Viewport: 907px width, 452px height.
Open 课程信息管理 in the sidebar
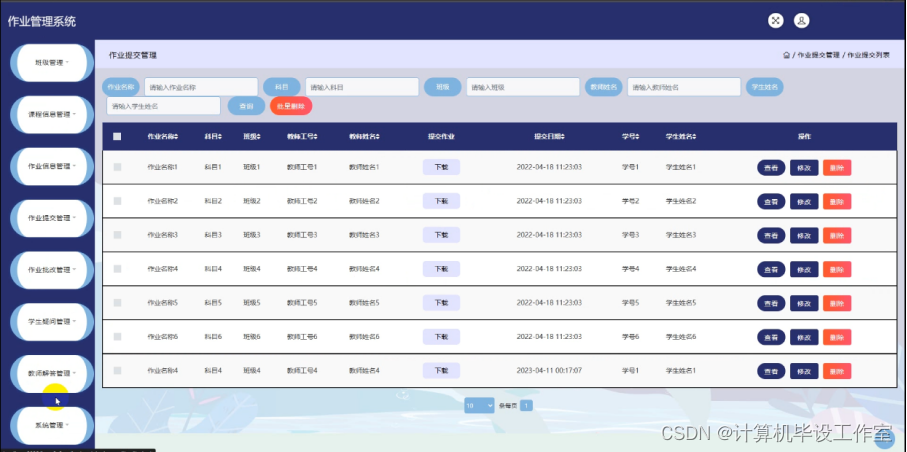tap(52, 114)
